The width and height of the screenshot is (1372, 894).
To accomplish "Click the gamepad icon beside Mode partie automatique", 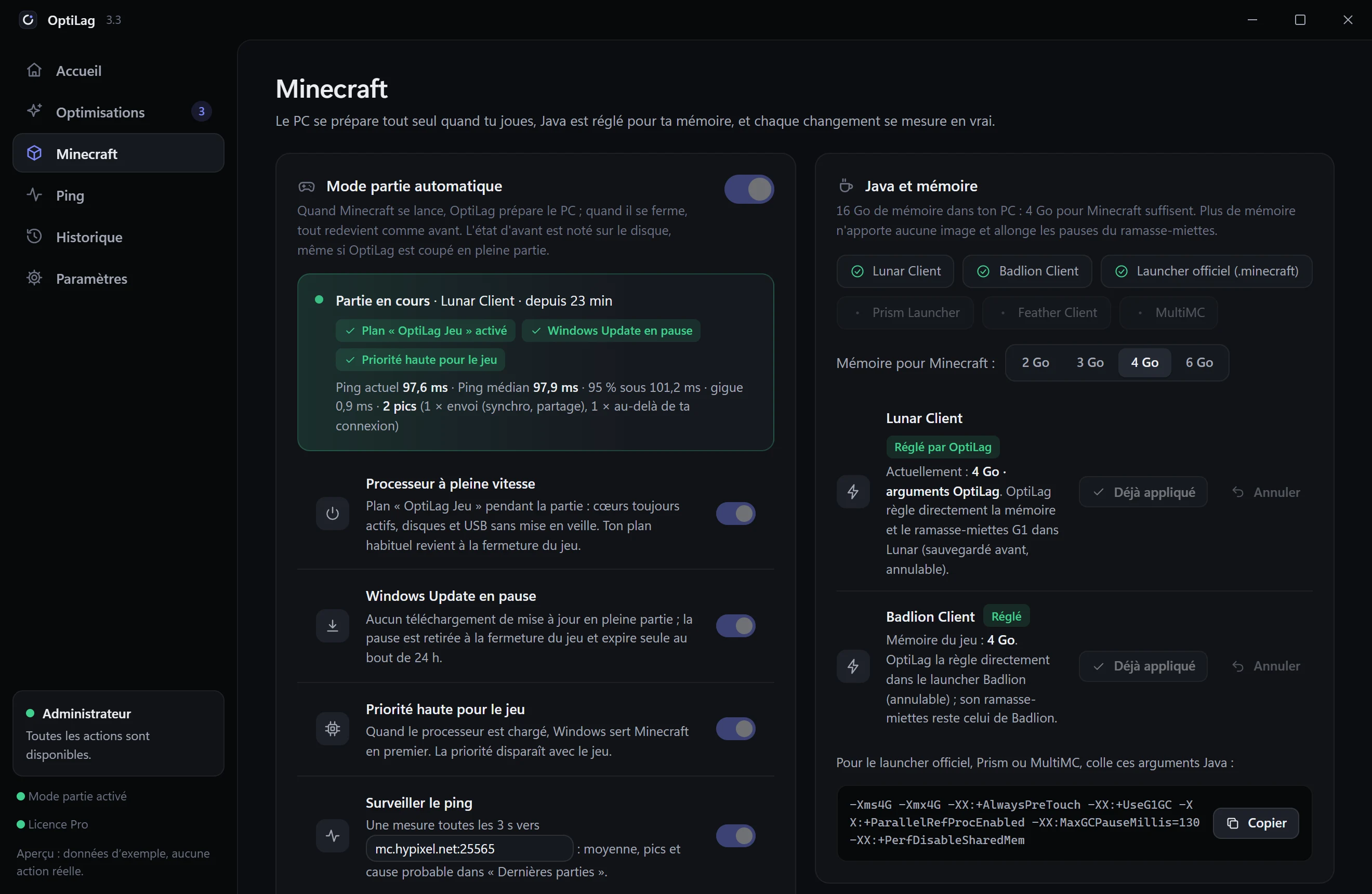I will click(x=307, y=186).
